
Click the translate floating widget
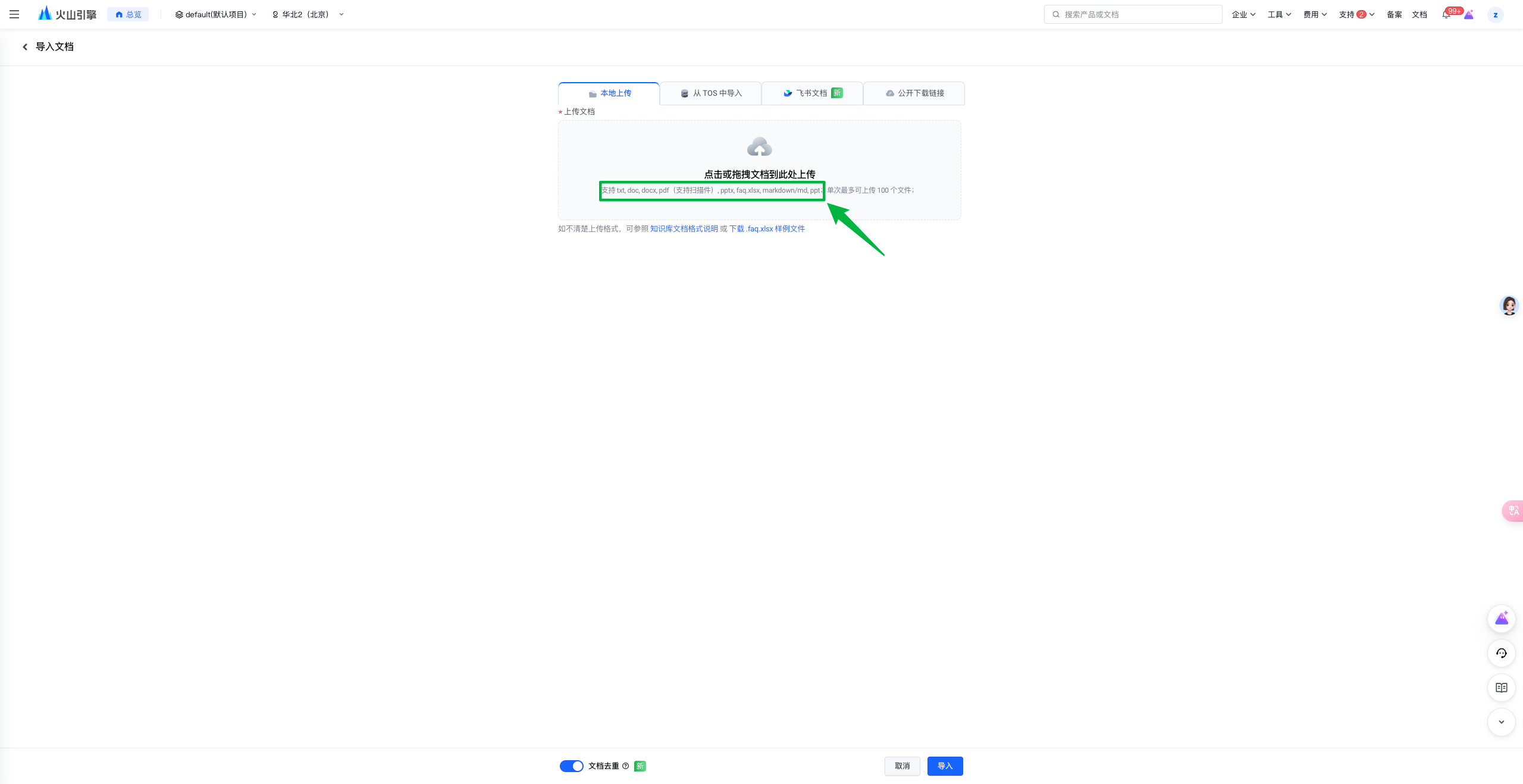(1513, 510)
